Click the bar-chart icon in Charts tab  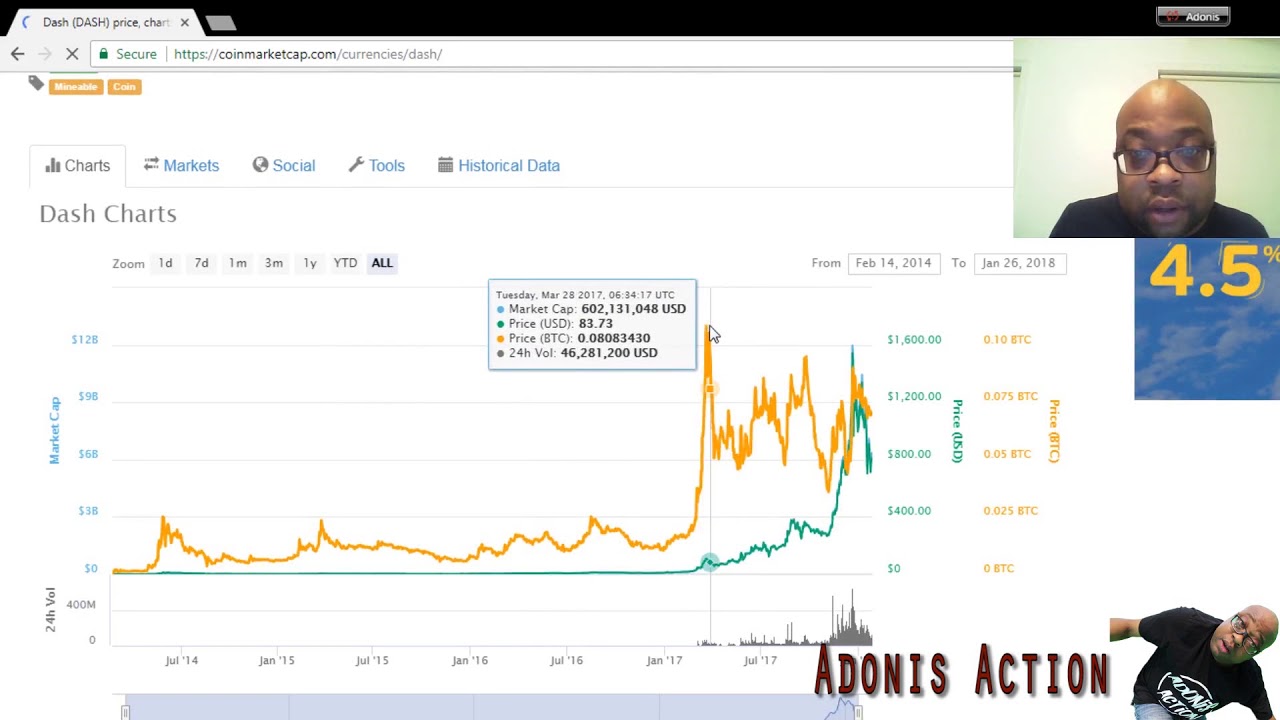tap(53, 165)
